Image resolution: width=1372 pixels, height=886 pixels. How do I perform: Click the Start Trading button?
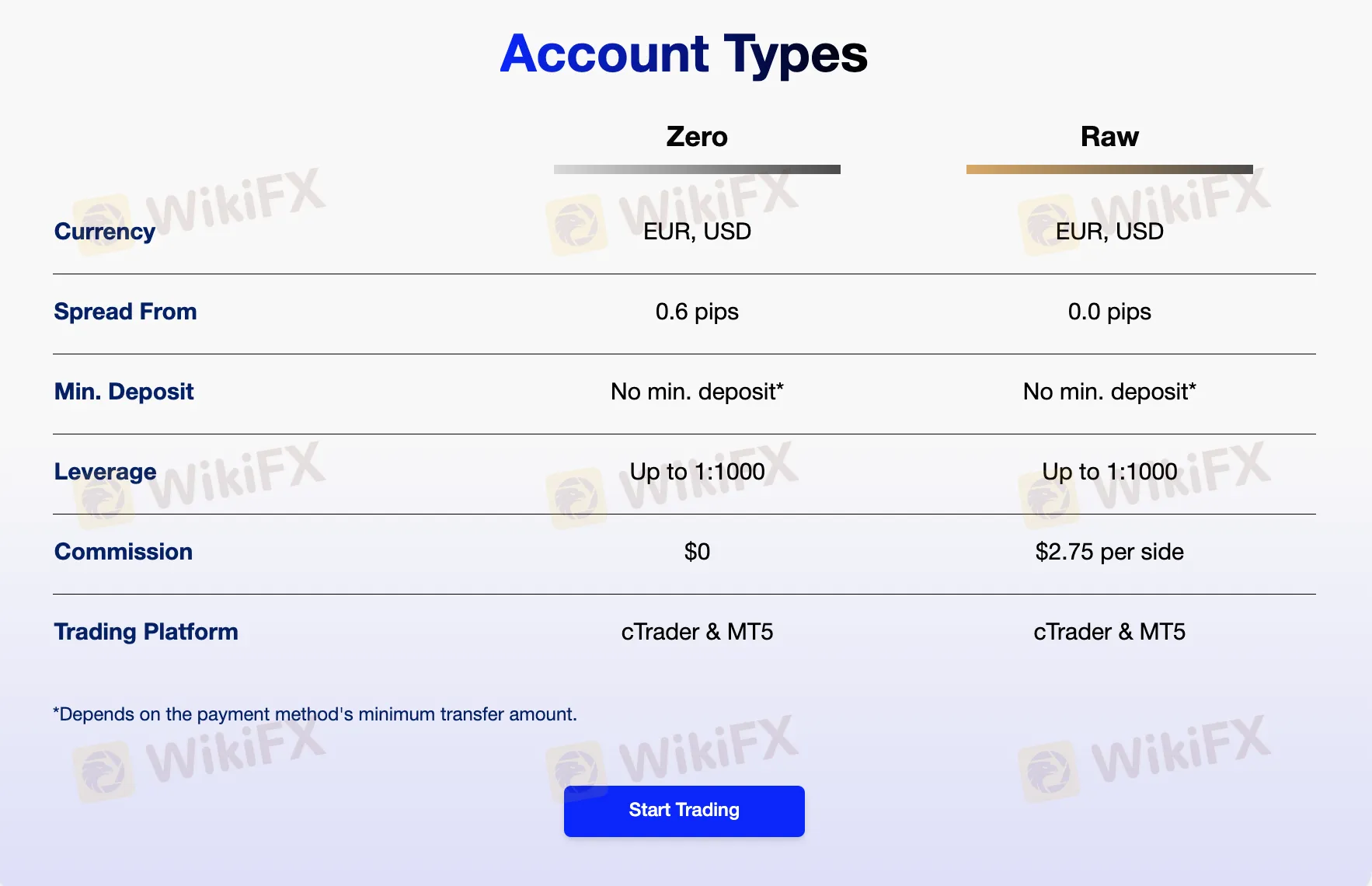[x=684, y=811]
